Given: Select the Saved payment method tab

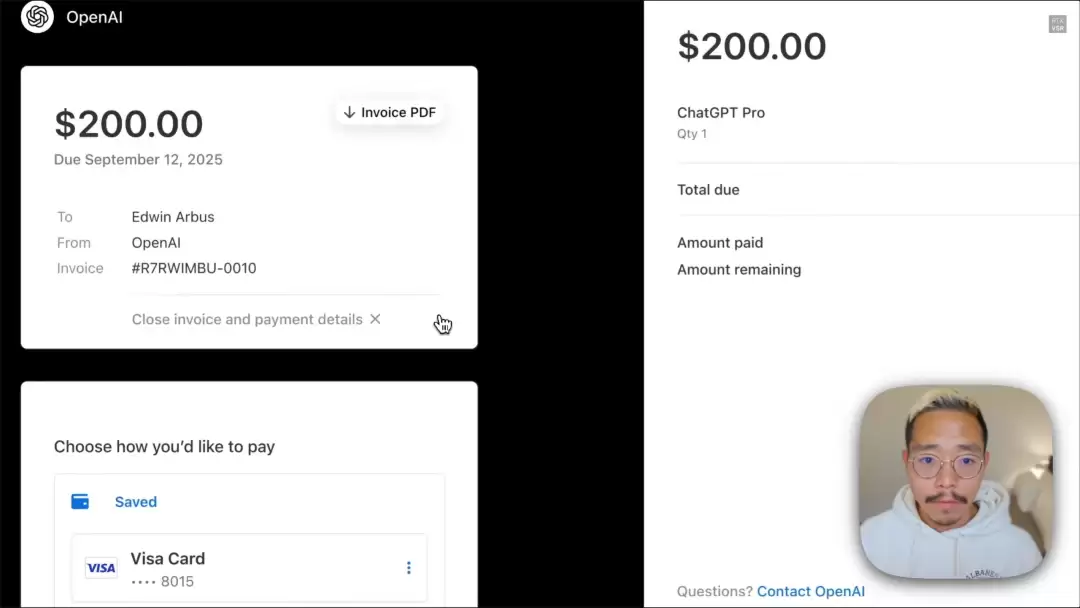Looking at the screenshot, I should click(x=135, y=502).
